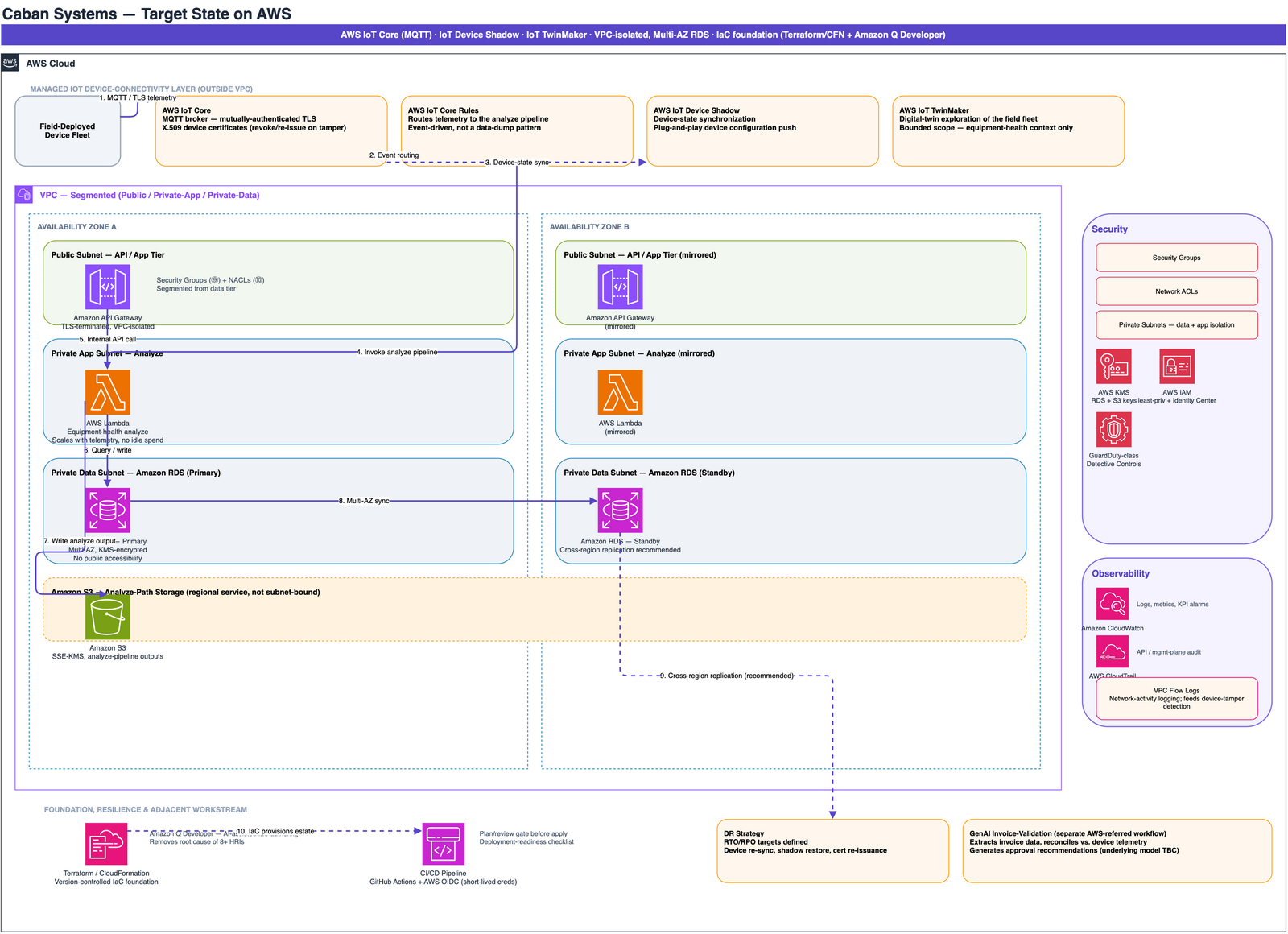Click the purple banner describing IoT Core stack

pyautogui.click(x=643, y=35)
